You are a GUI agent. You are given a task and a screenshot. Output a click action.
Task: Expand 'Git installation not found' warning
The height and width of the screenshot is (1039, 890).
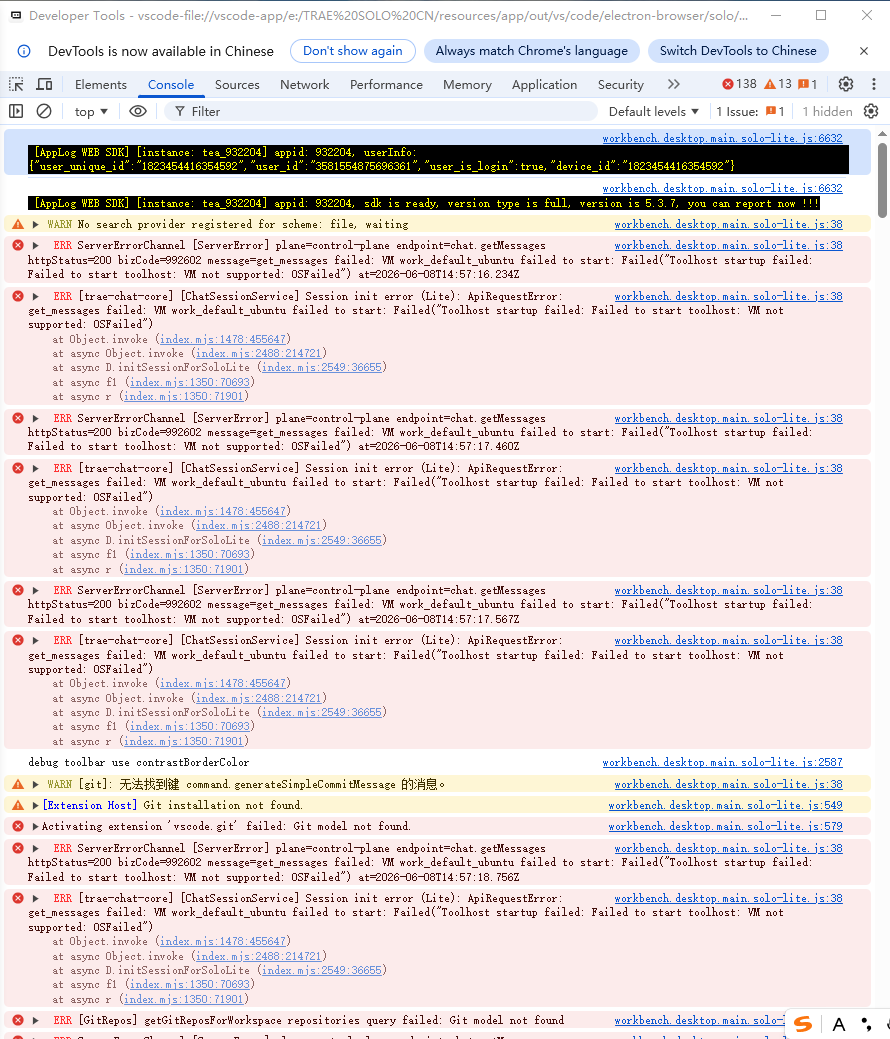(36, 806)
